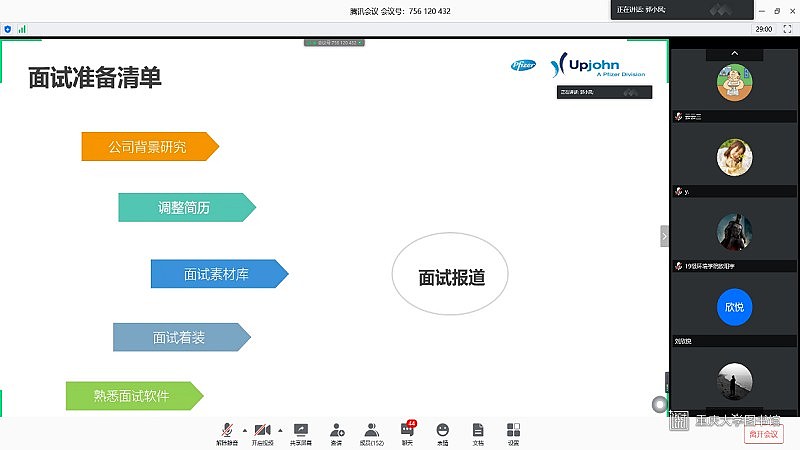Enter fullscreen mode next to timer

coord(786,29)
